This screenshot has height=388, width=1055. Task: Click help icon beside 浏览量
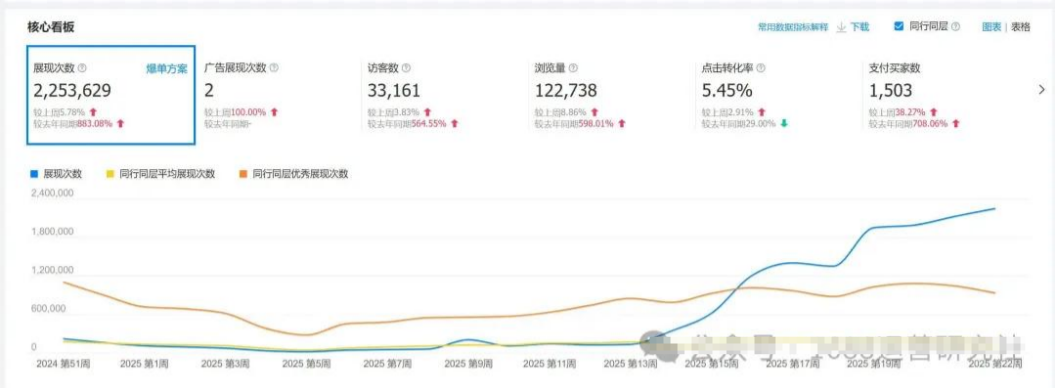[x=573, y=69]
